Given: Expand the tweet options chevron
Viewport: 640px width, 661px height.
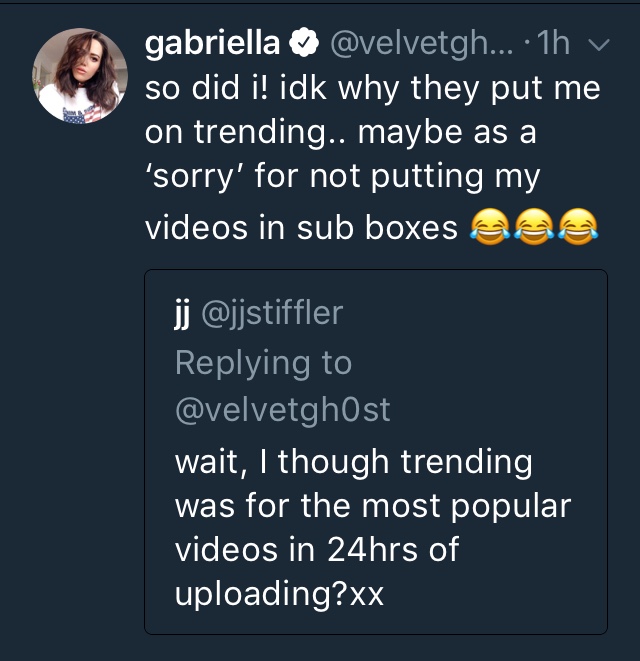Looking at the screenshot, I should [599, 45].
